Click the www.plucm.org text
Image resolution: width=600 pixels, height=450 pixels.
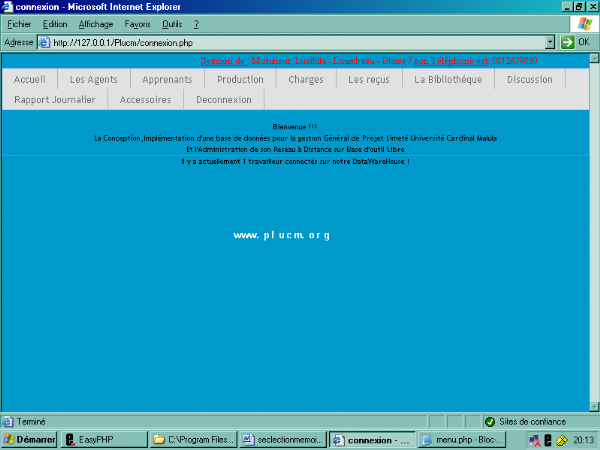(x=282, y=235)
